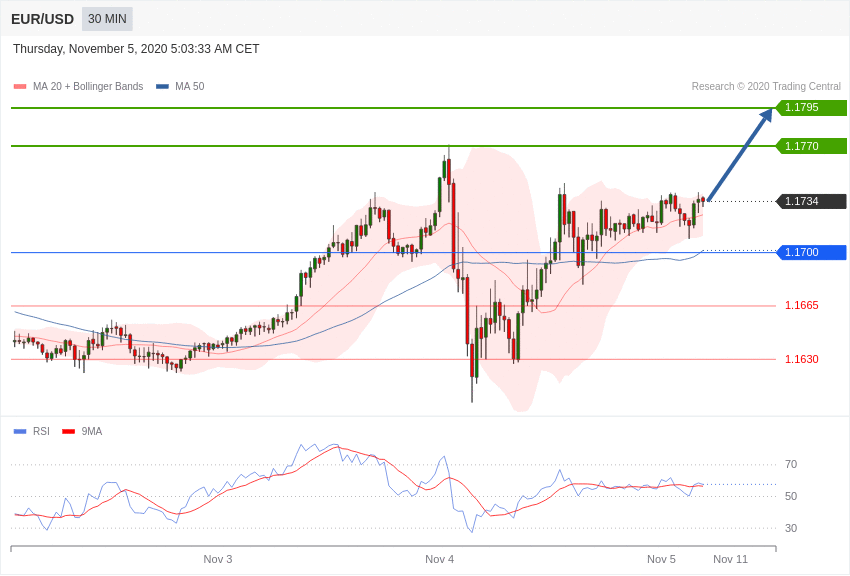Image resolution: width=850 pixels, height=576 pixels.
Task: Click the MA 20 + Bollinger Bands legend label
Action: pos(88,86)
